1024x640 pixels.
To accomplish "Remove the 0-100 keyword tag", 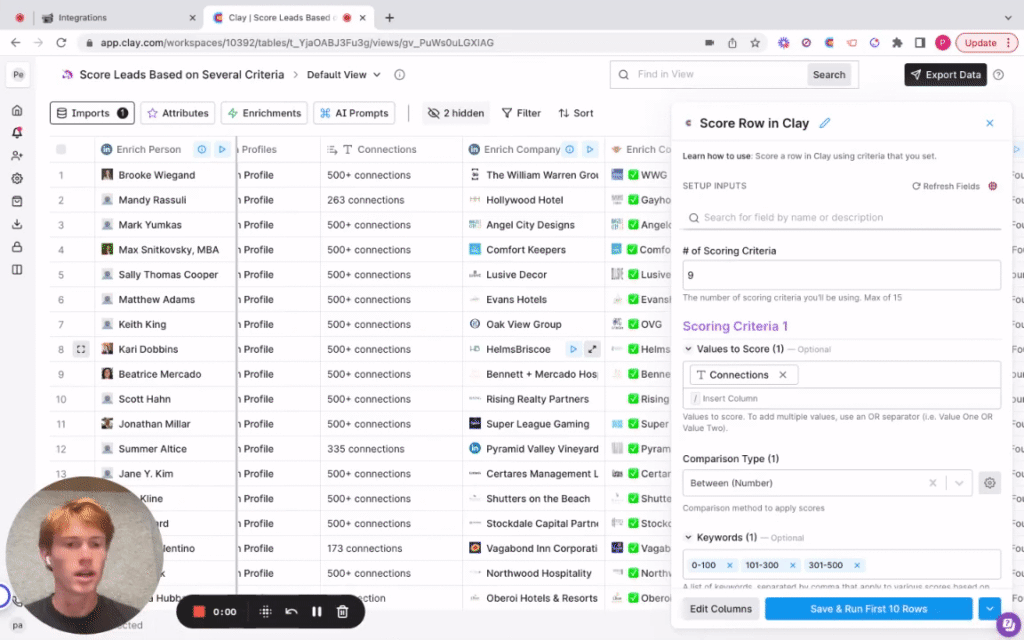I will point(729,565).
